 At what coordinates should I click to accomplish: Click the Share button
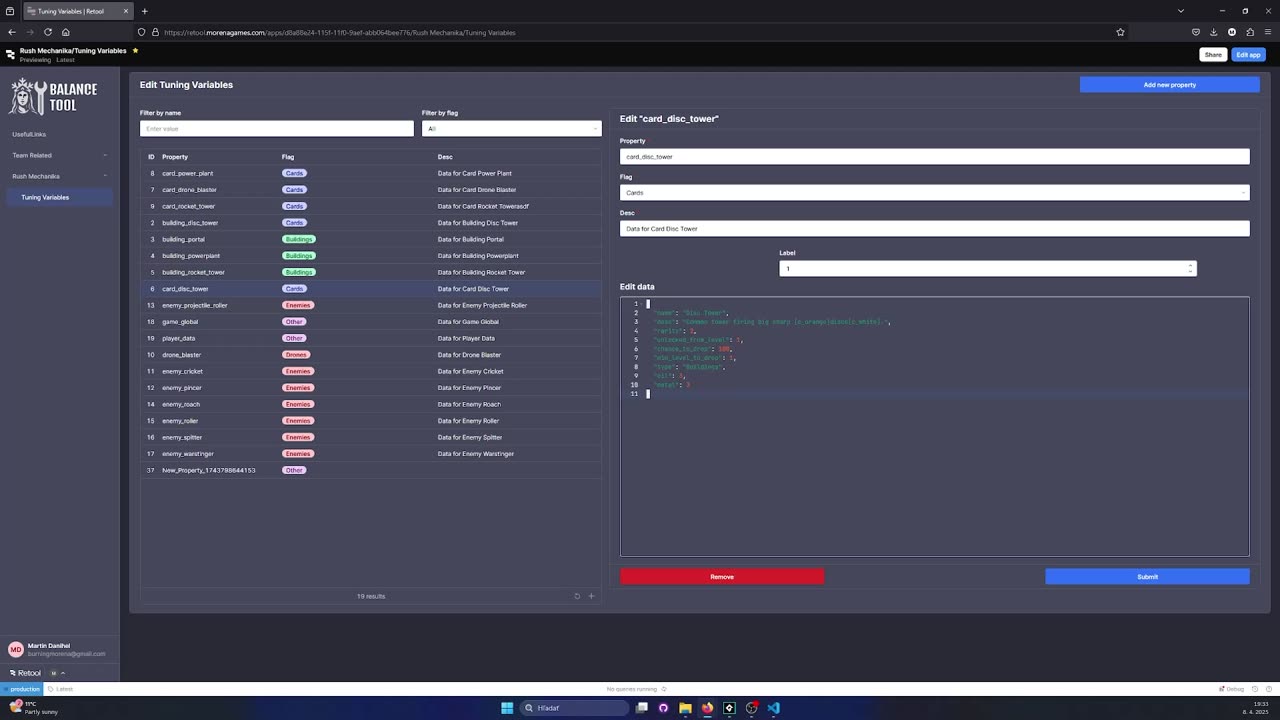[1213, 55]
